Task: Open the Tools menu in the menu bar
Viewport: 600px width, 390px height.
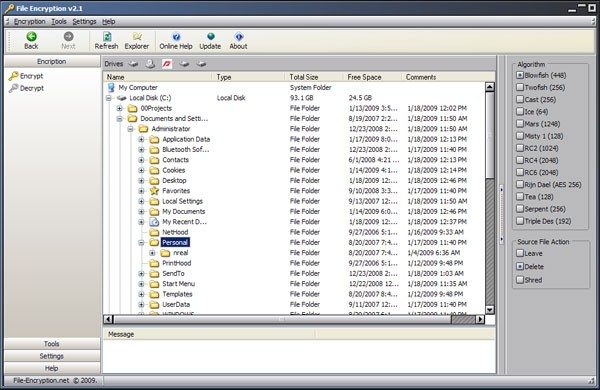Action: coord(59,21)
